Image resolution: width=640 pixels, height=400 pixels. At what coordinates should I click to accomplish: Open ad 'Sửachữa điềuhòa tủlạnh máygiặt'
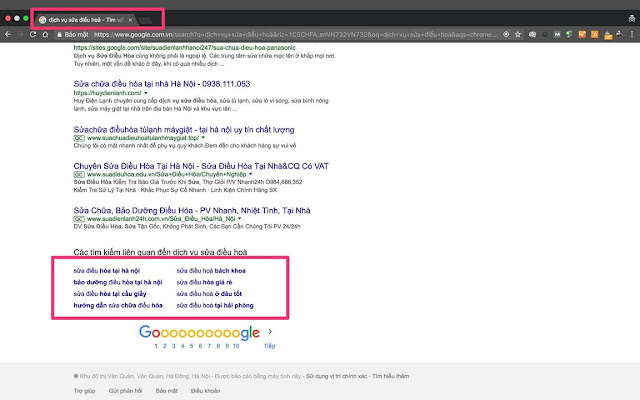click(184, 129)
